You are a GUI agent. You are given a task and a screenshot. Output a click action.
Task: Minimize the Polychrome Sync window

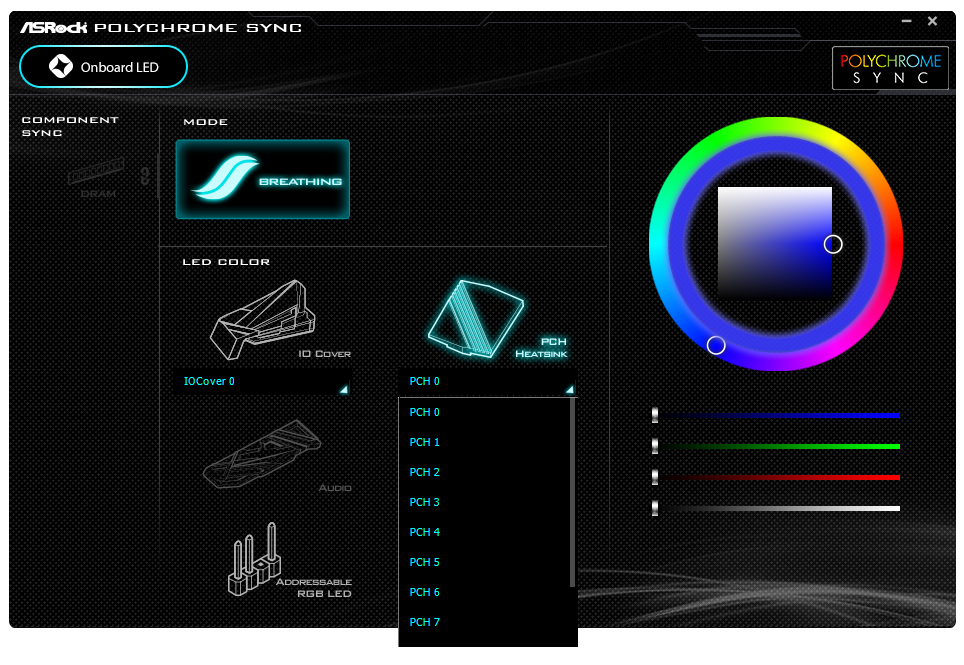[906, 21]
